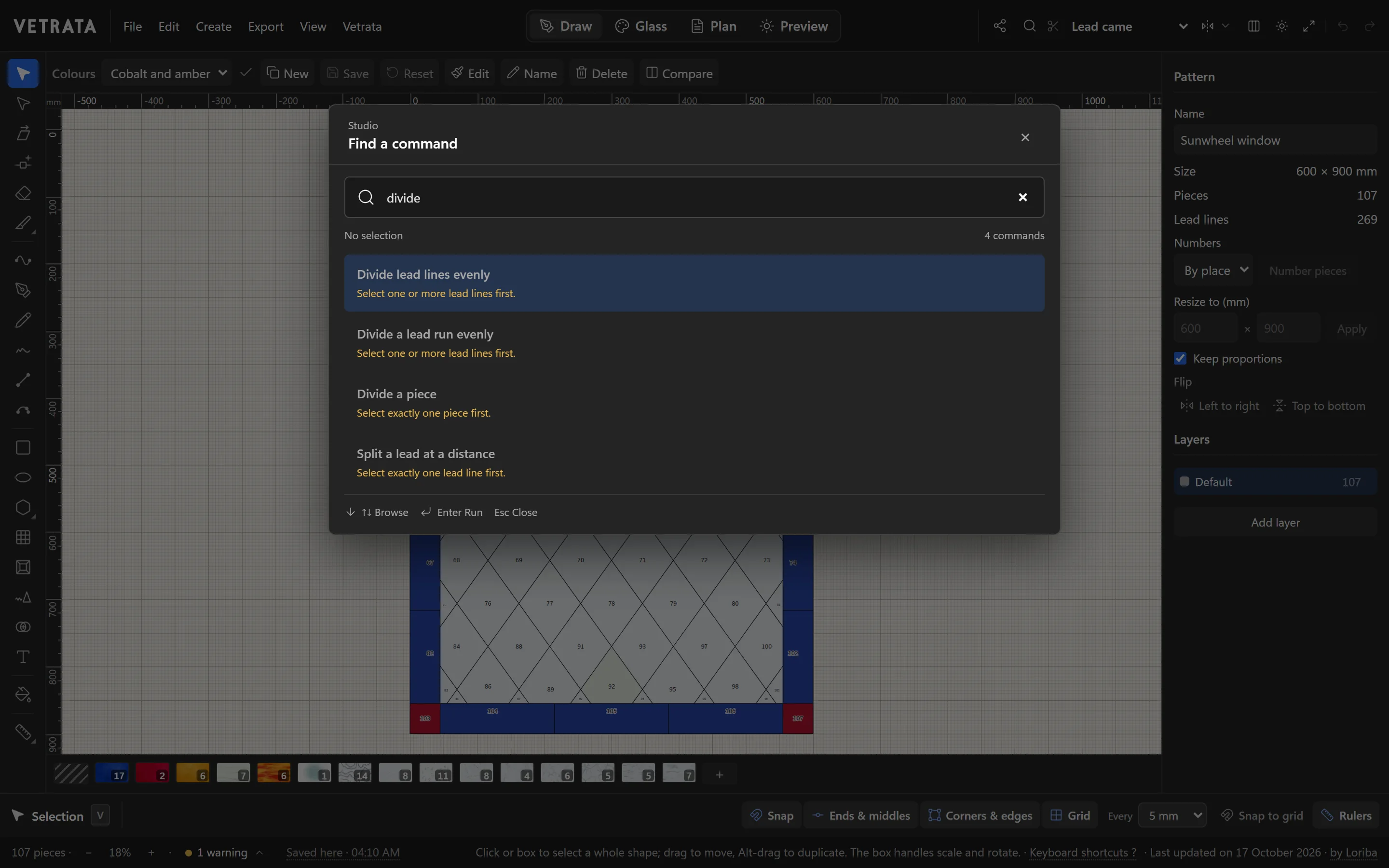
Task: Select the eraser tool in left toolbar
Action: pyautogui.click(x=23, y=193)
